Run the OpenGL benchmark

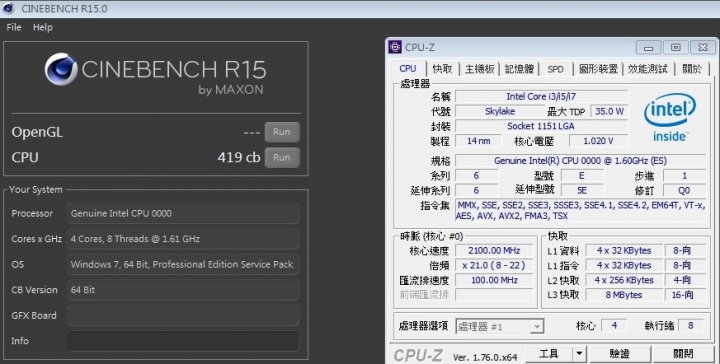coord(282,132)
